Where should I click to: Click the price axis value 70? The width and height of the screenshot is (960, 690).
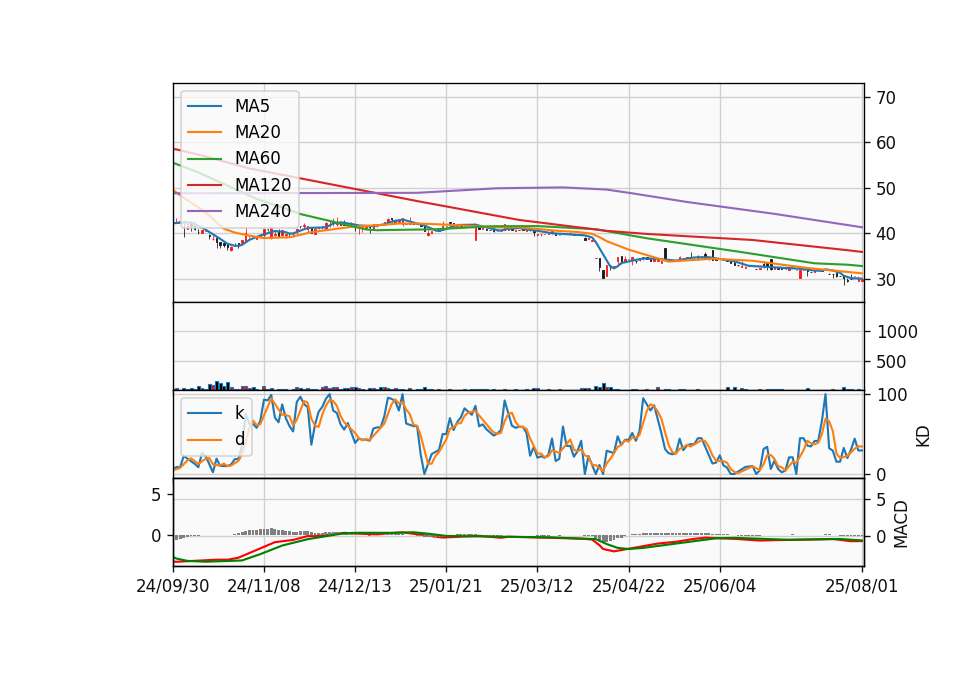[885, 98]
